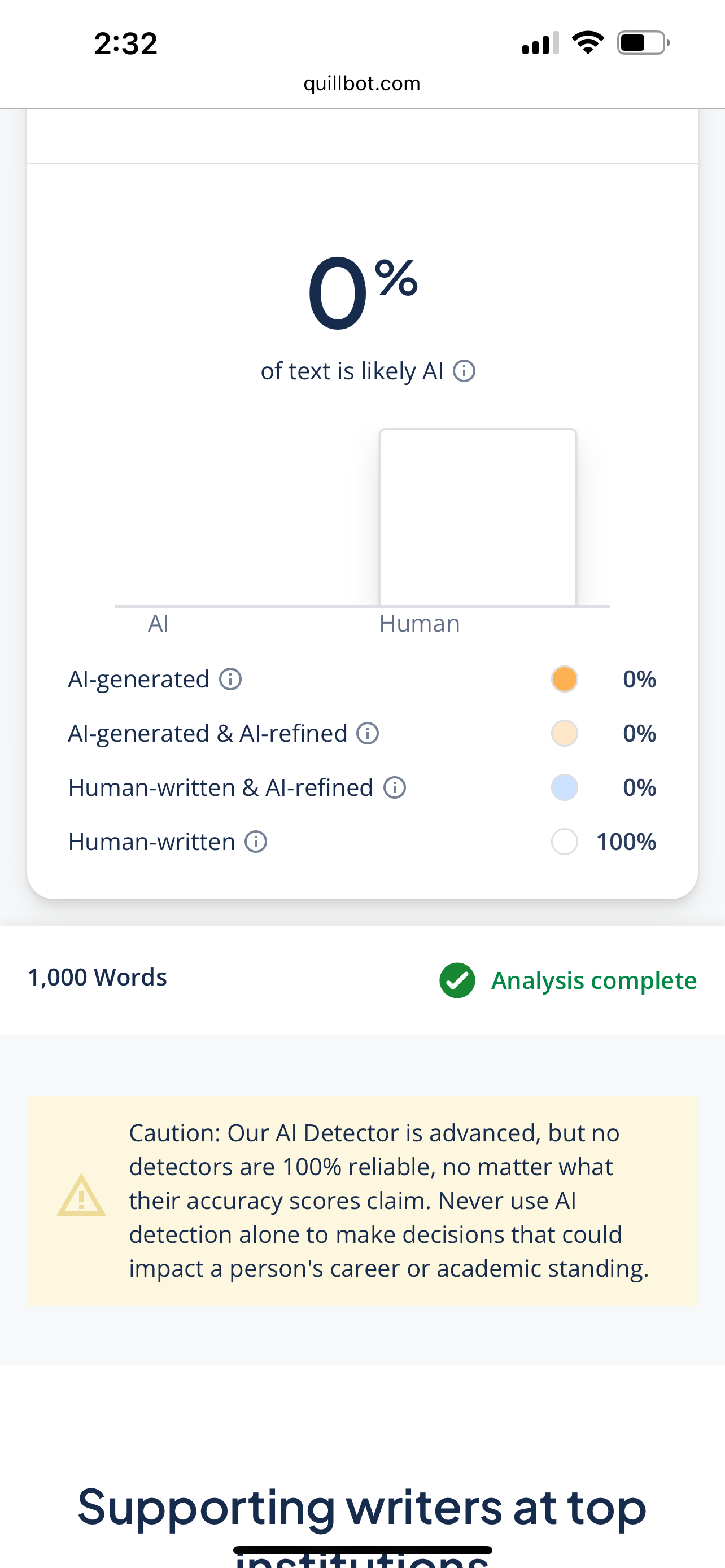Tap the 1,000 Words count label
Viewport: 725px width, 1568px height.
[x=97, y=977]
